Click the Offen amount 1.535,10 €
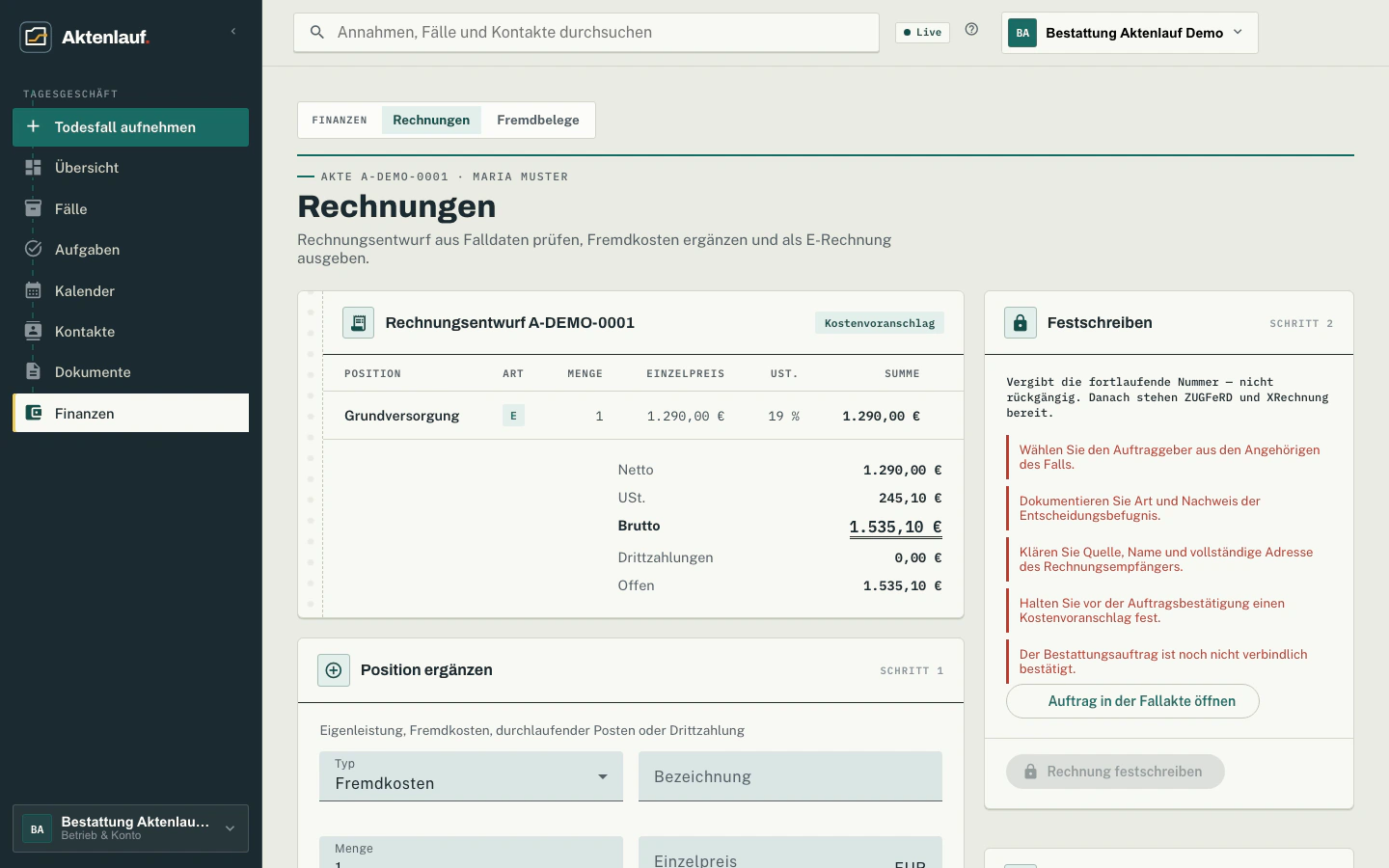Screen dimensions: 1389x868 tap(902, 585)
